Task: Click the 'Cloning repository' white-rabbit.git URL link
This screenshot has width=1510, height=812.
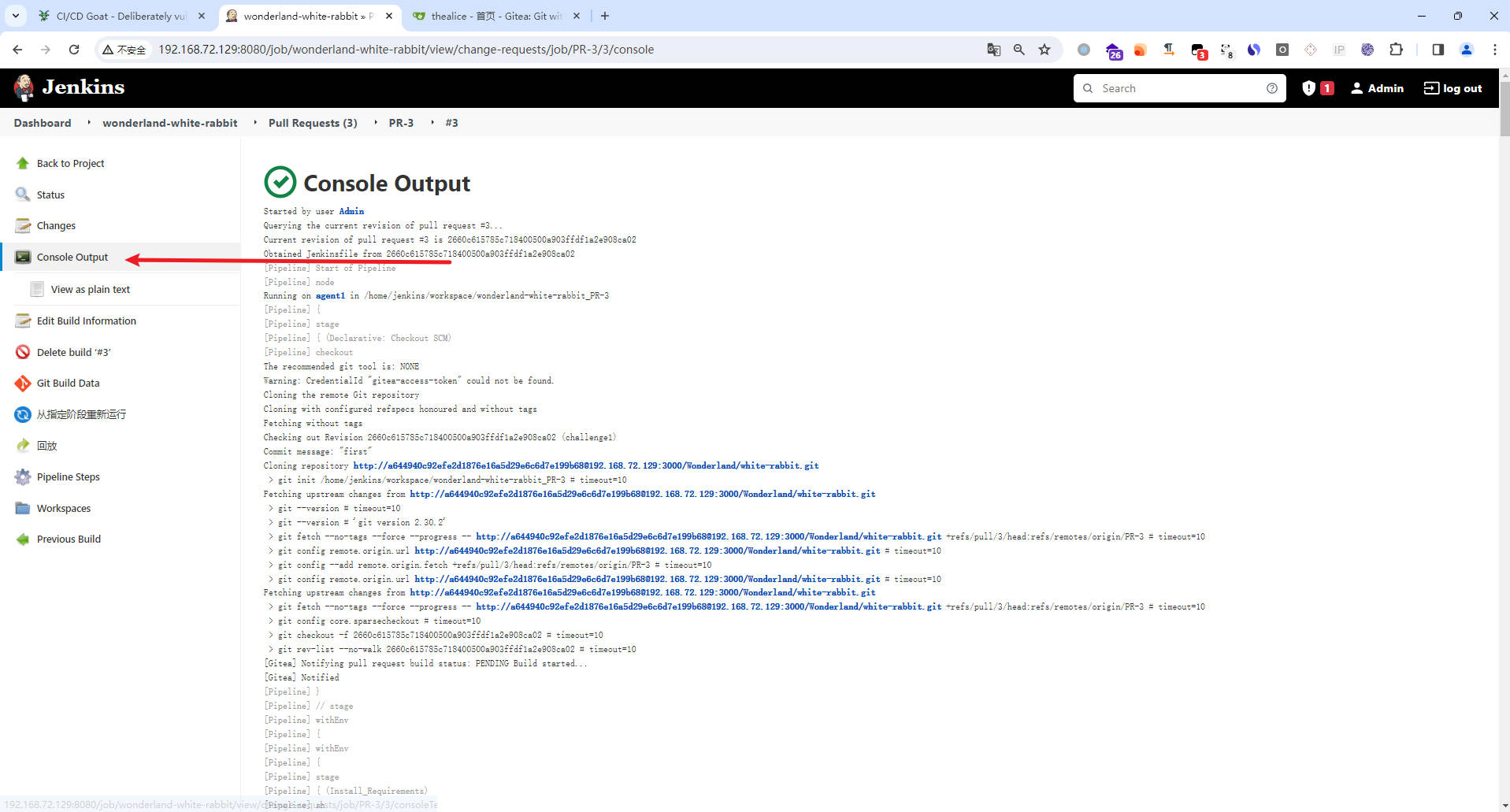Action: [x=586, y=465]
